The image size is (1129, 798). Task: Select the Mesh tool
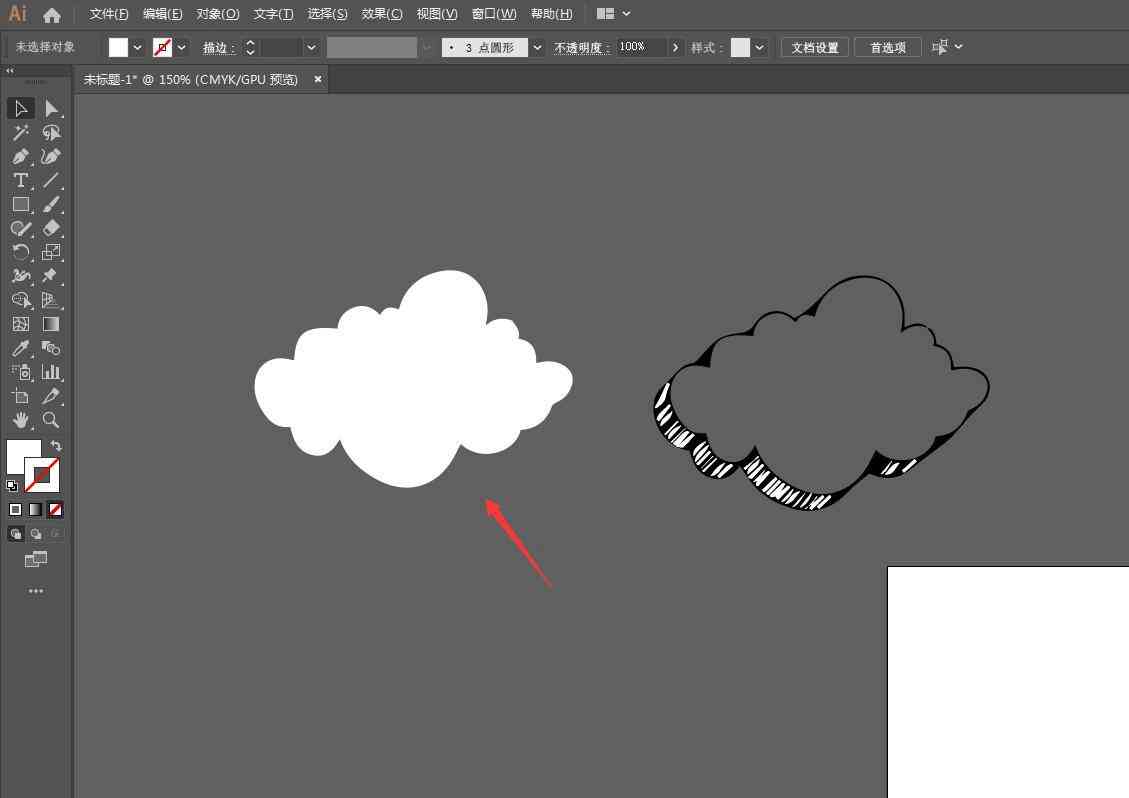coord(21,324)
